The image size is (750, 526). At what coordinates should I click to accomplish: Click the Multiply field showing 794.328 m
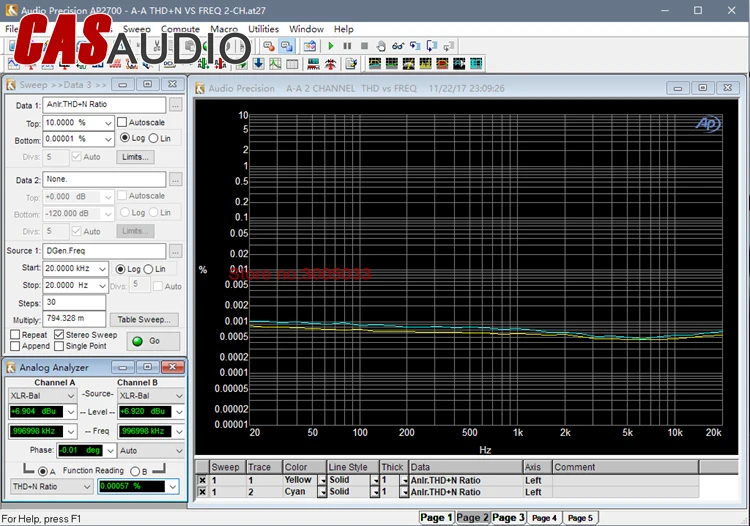click(74, 319)
